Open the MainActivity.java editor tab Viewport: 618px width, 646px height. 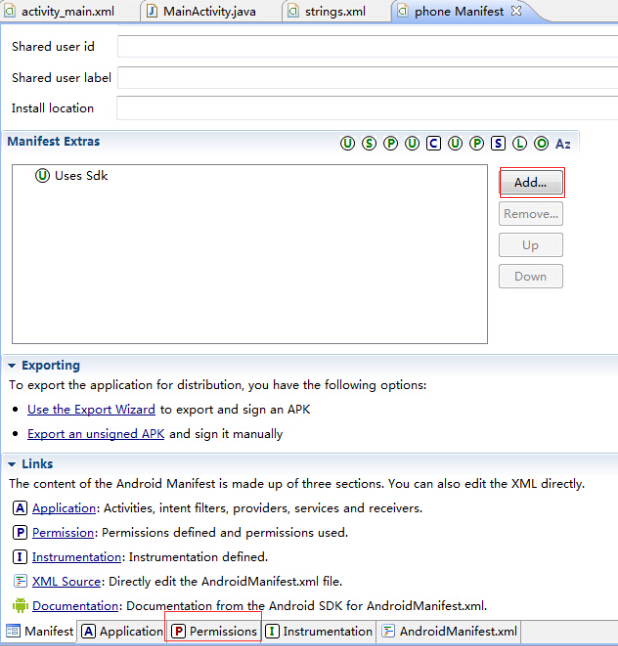tap(202, 11)
